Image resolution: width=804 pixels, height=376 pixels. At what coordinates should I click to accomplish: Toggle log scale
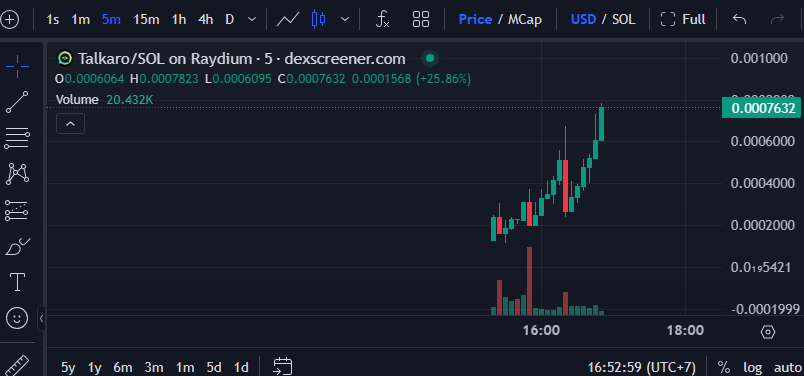[x=753, y=367]
